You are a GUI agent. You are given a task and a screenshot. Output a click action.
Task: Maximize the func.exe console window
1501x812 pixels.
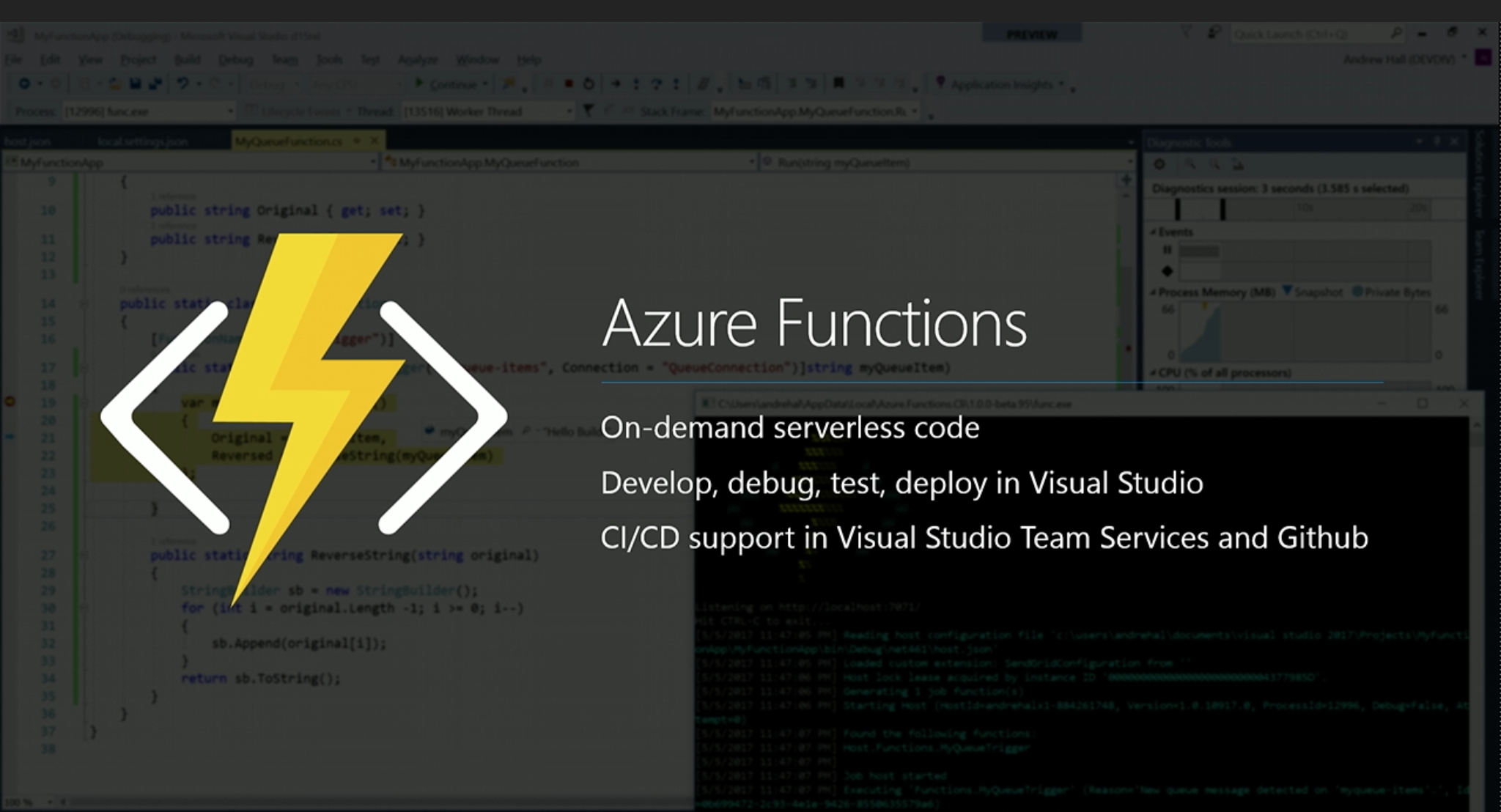tap(1423, 404)
